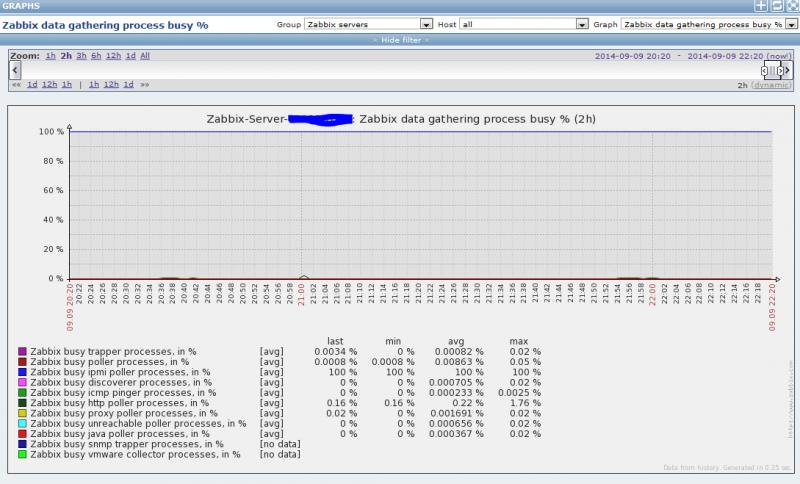The width and height of the screenshot is (800, 484).
Task: Click the http poller dark green legend swatch
Action: coord(22,403)
